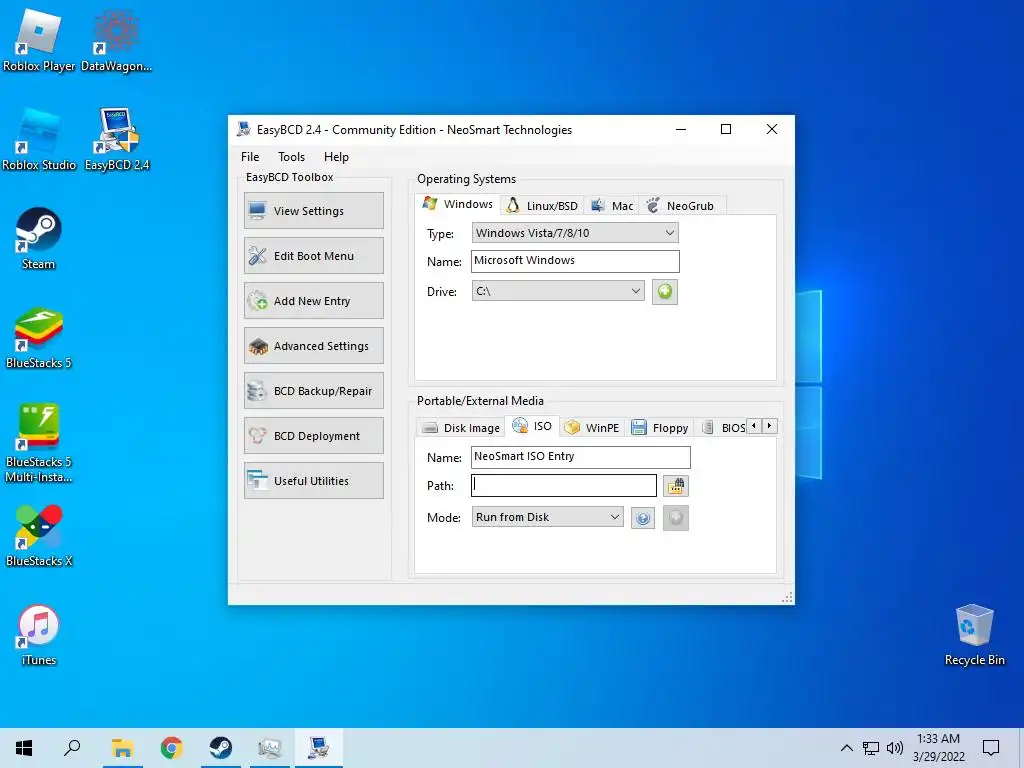Click the NeoSmart ISO Entry name field
Screen dimensions: 1024x768
(581, 457)
